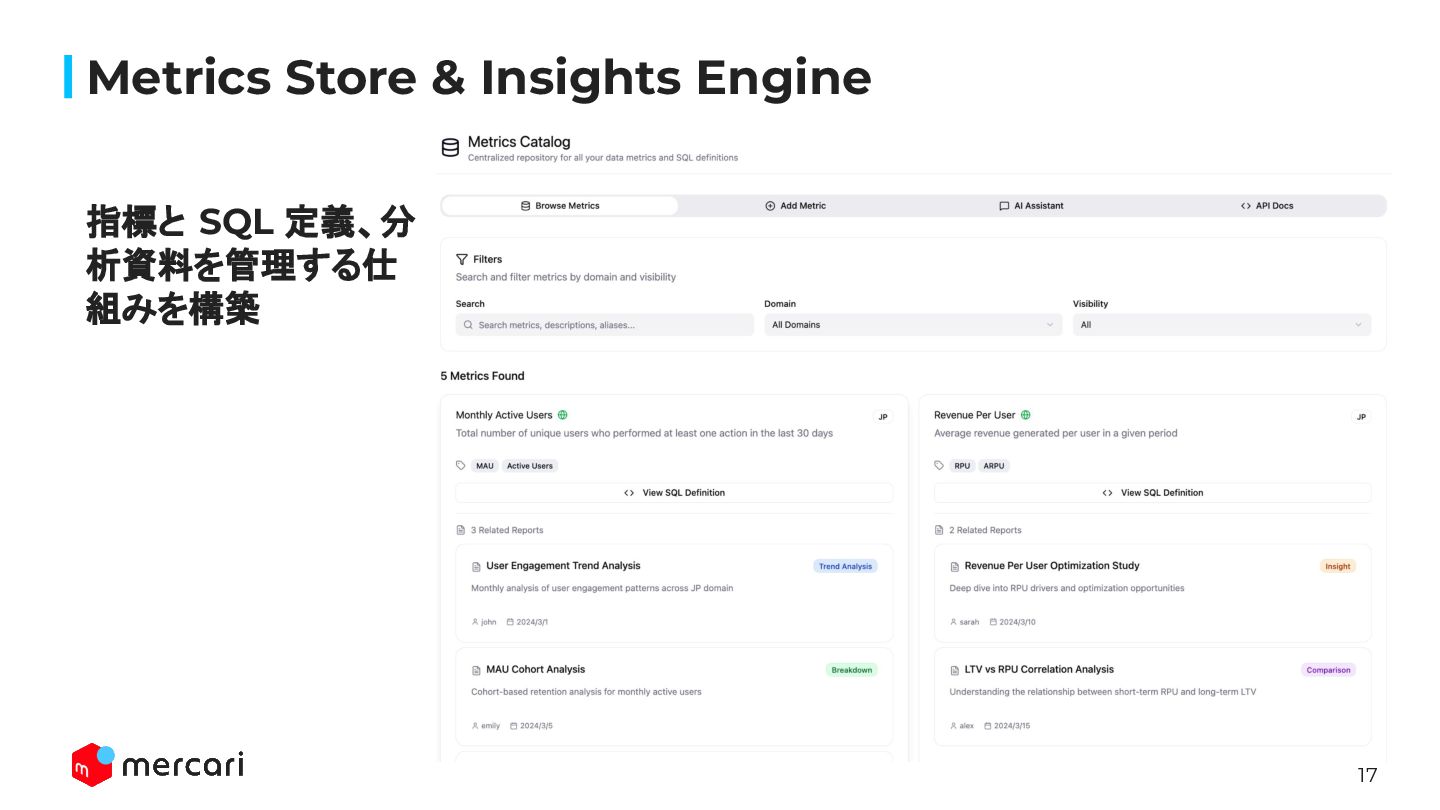Click JP badge on Monthly Active Users card
The height and width of the screenshot is (810, 1440).
[883, 417]
